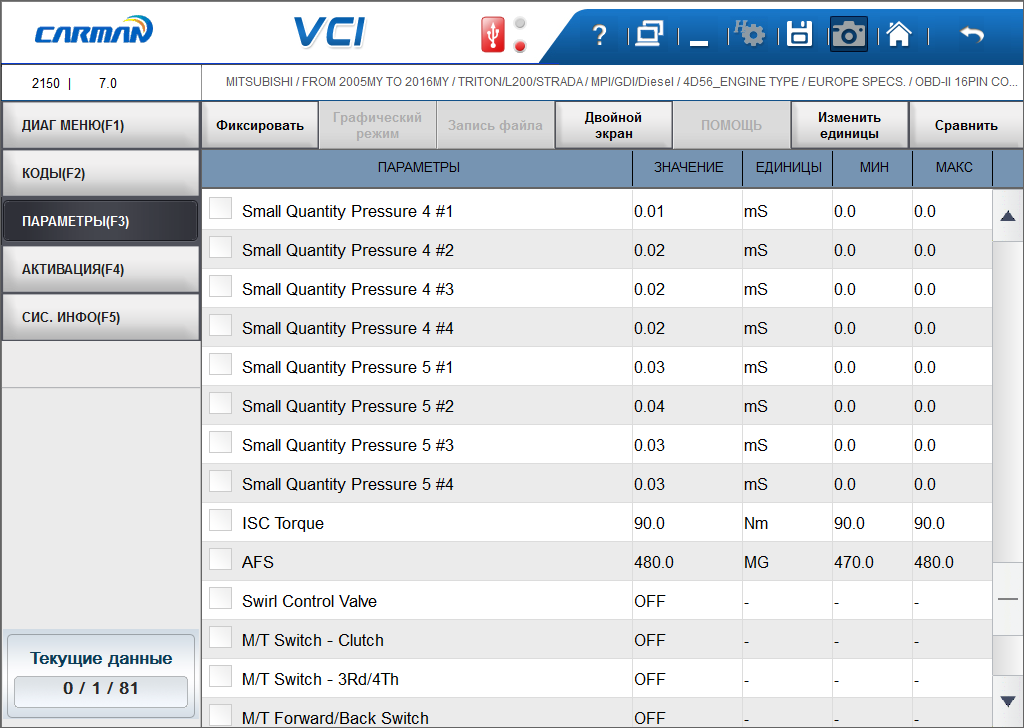Click the window switch icon
The height and width of the screenshot is (728, 1024).
click(649, 34)
